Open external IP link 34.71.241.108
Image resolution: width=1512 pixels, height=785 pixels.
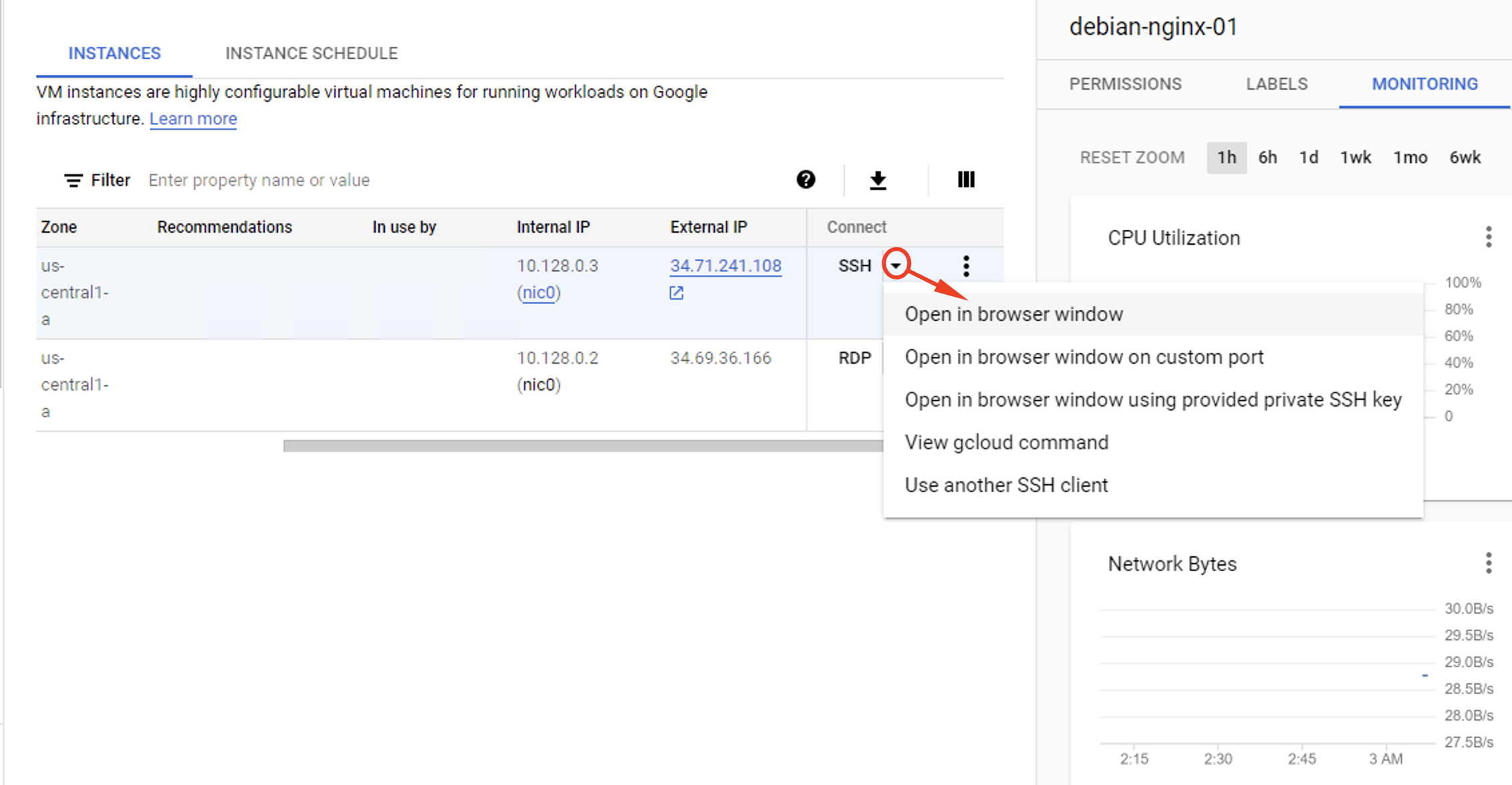tap(726, 266)
